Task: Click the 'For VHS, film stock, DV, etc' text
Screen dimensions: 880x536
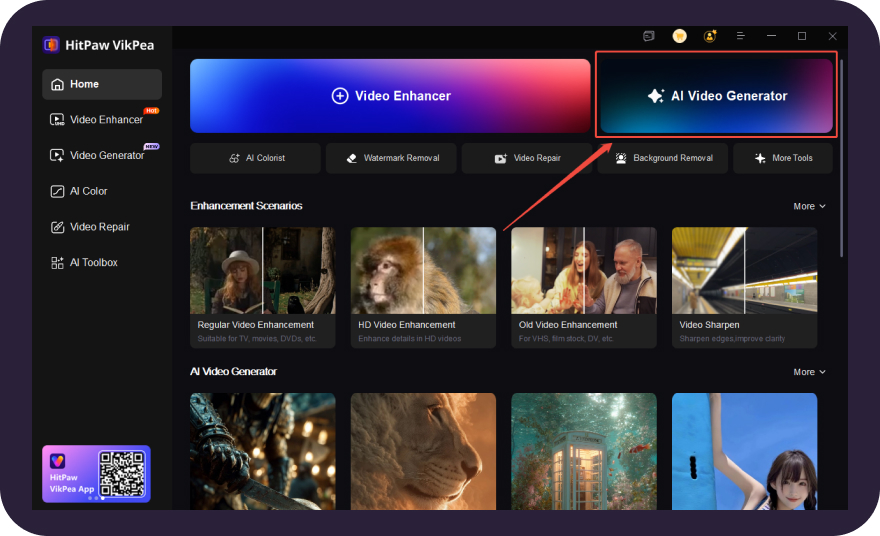Action: click(566, 339)
